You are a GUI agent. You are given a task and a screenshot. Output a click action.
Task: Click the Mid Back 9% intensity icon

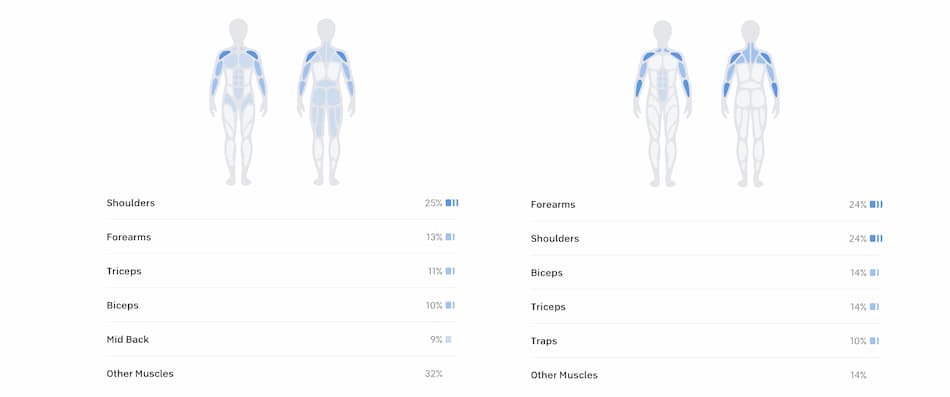click(x=448, y=339)
